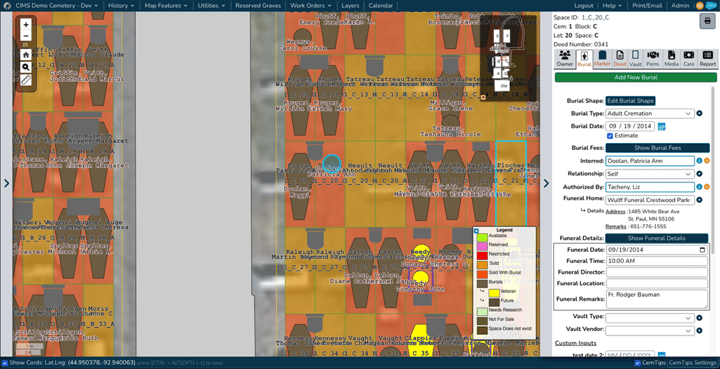This screenshot has height=369, width=720.
Task: Open the Marker tab icon
Action: pyautogui.click(x=602, y=59)
